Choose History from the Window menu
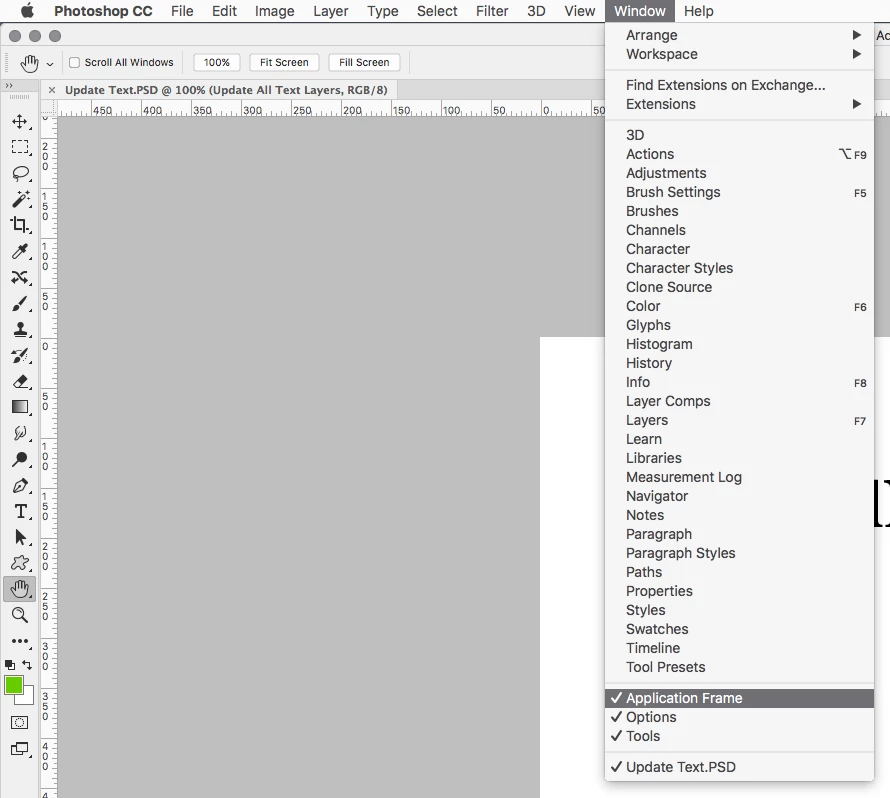The image size is (890, 798). [x=739, y=363]
